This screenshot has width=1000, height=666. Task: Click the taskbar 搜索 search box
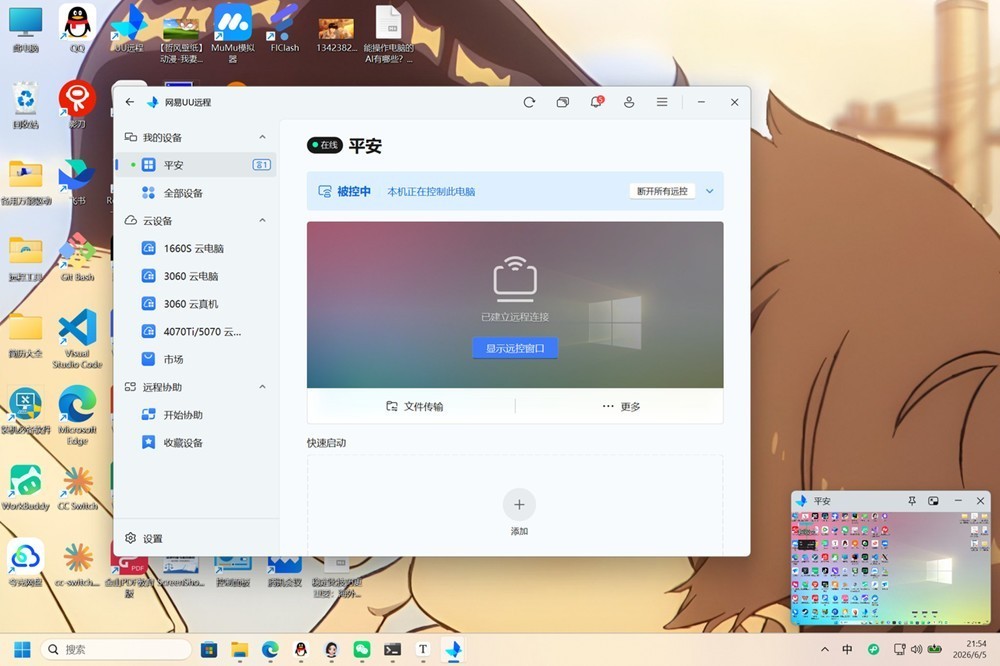tap(116, 649)
